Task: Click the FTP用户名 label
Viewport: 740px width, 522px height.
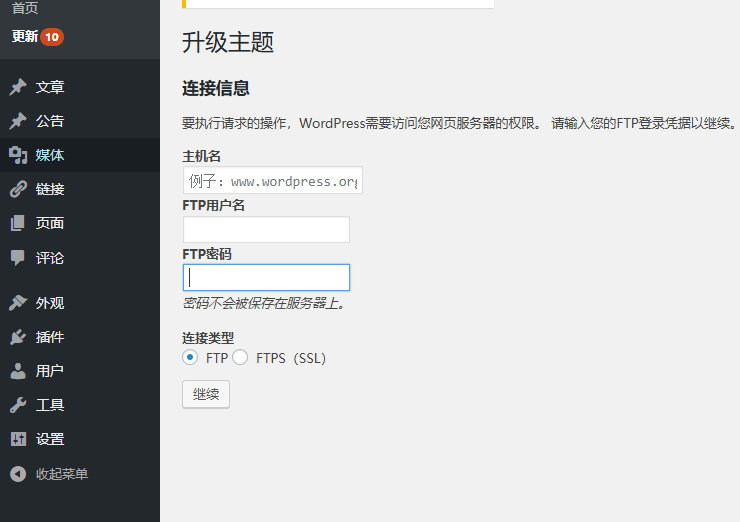Action: (x=213, y=205)
